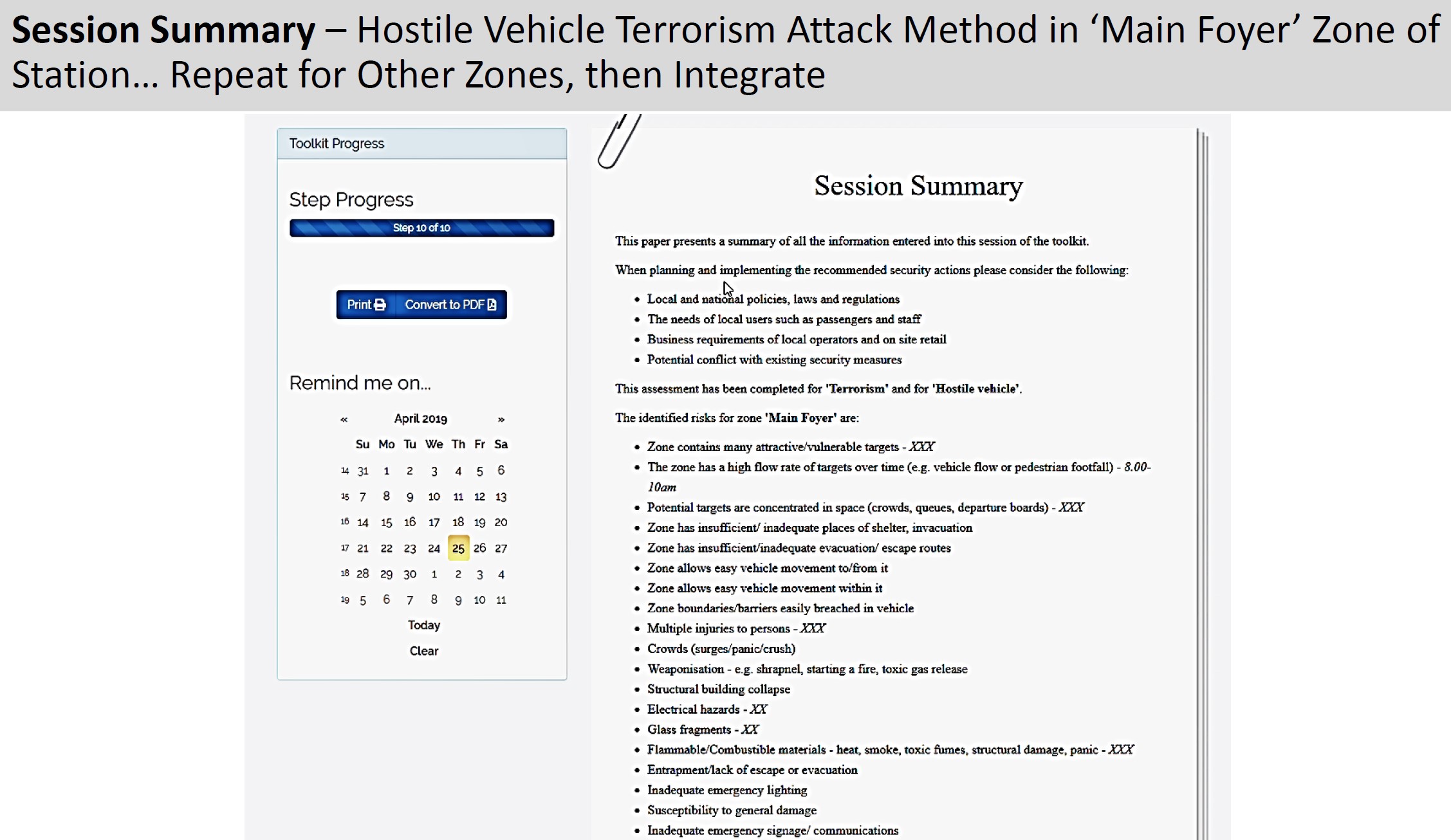Viewport: 1451px width, 840px height.
Task: Open the April 2019 month header
Action: pos(421,419)
